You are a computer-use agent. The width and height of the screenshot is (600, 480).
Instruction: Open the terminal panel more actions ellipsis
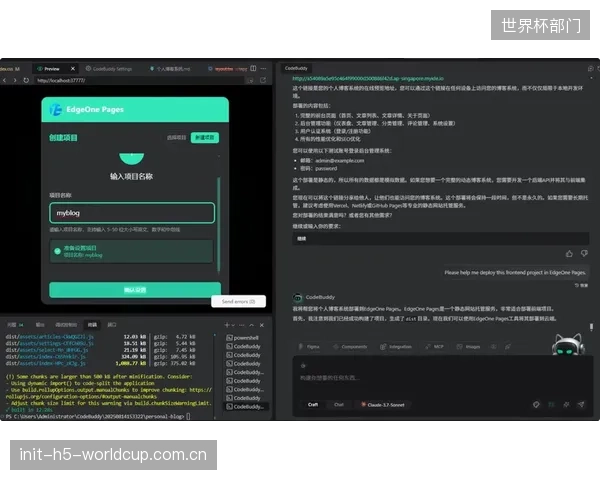(241, 325)
